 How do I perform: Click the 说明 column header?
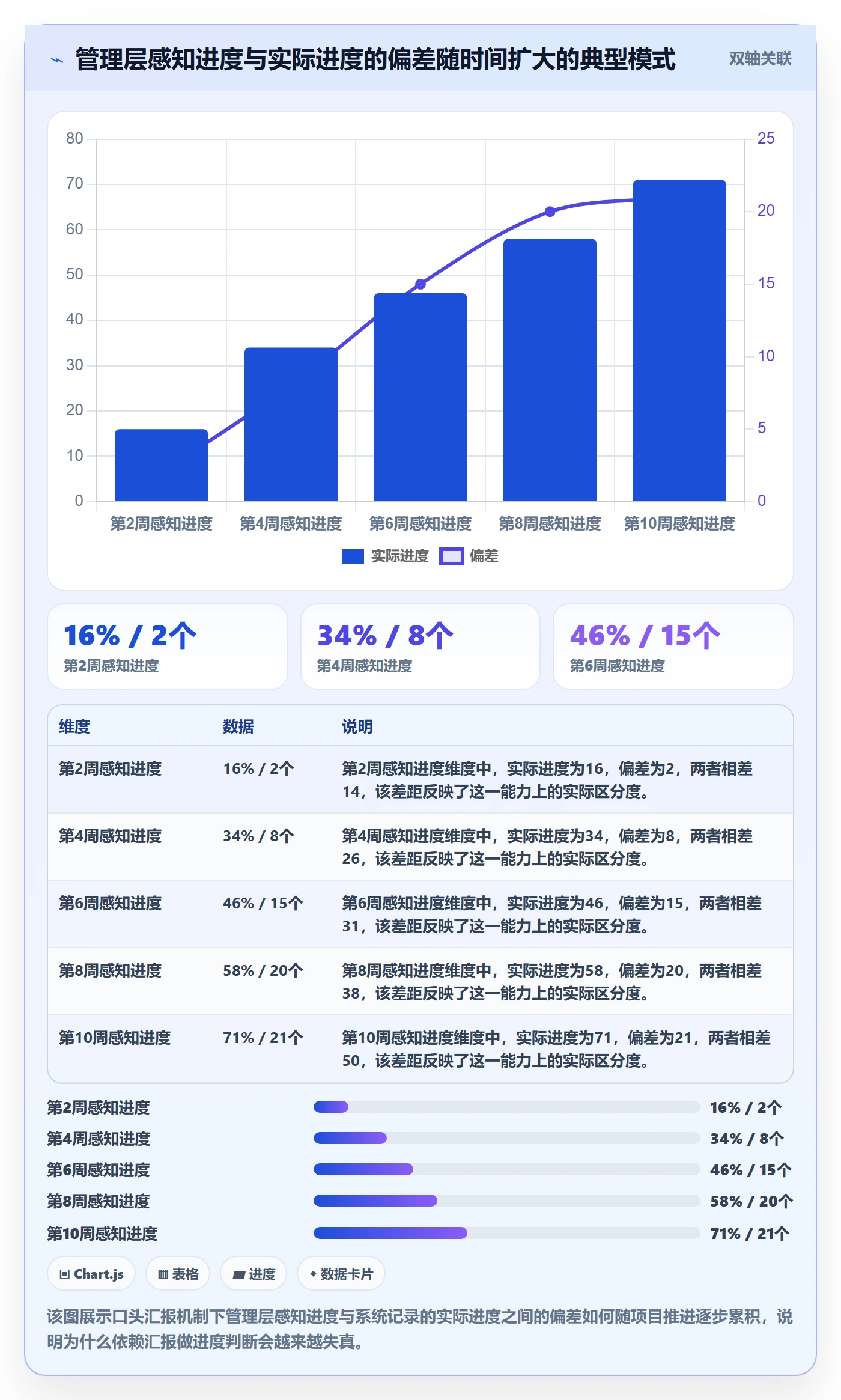(x=357, y=727)
